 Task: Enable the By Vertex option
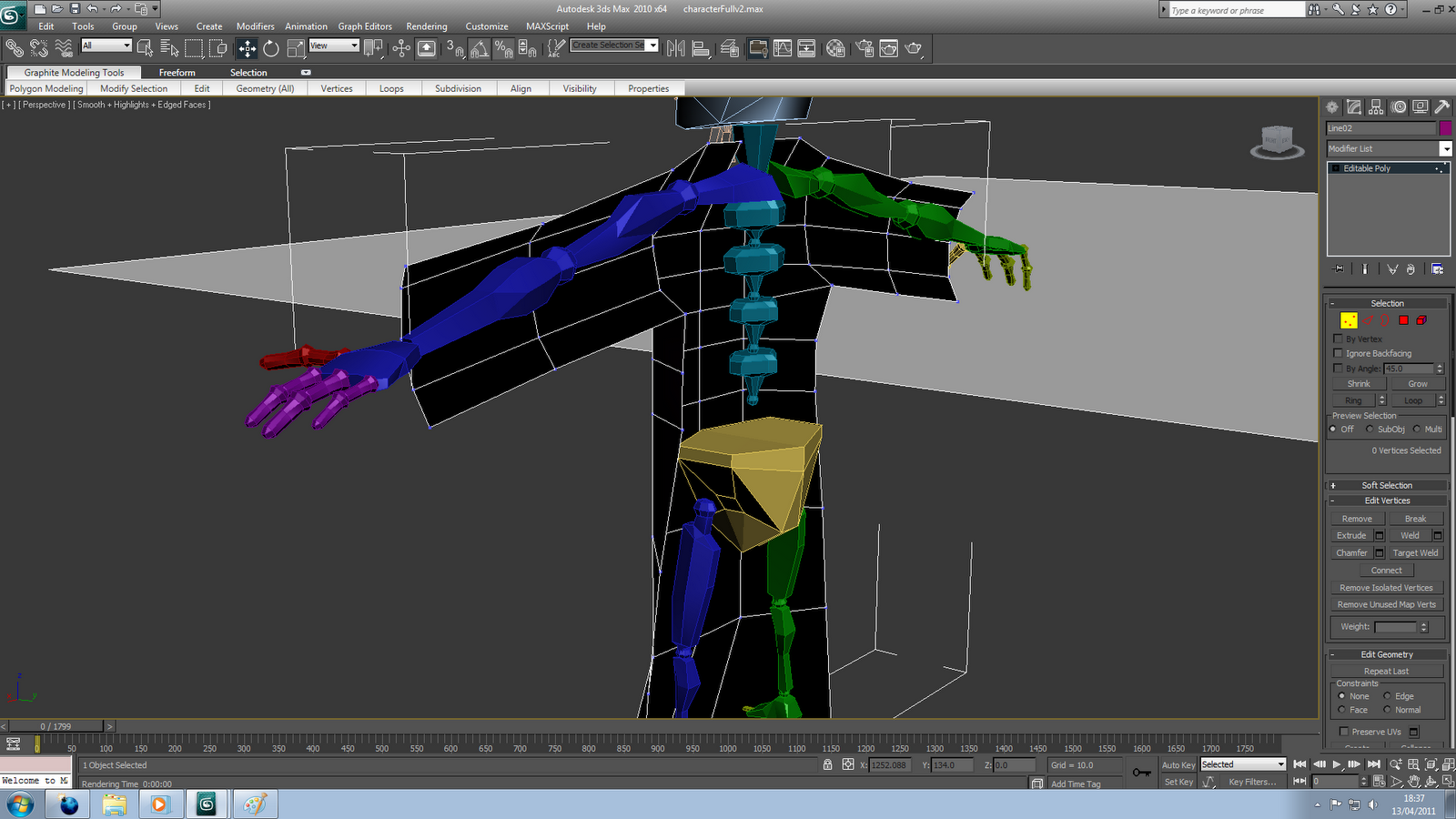[1339, 339]
